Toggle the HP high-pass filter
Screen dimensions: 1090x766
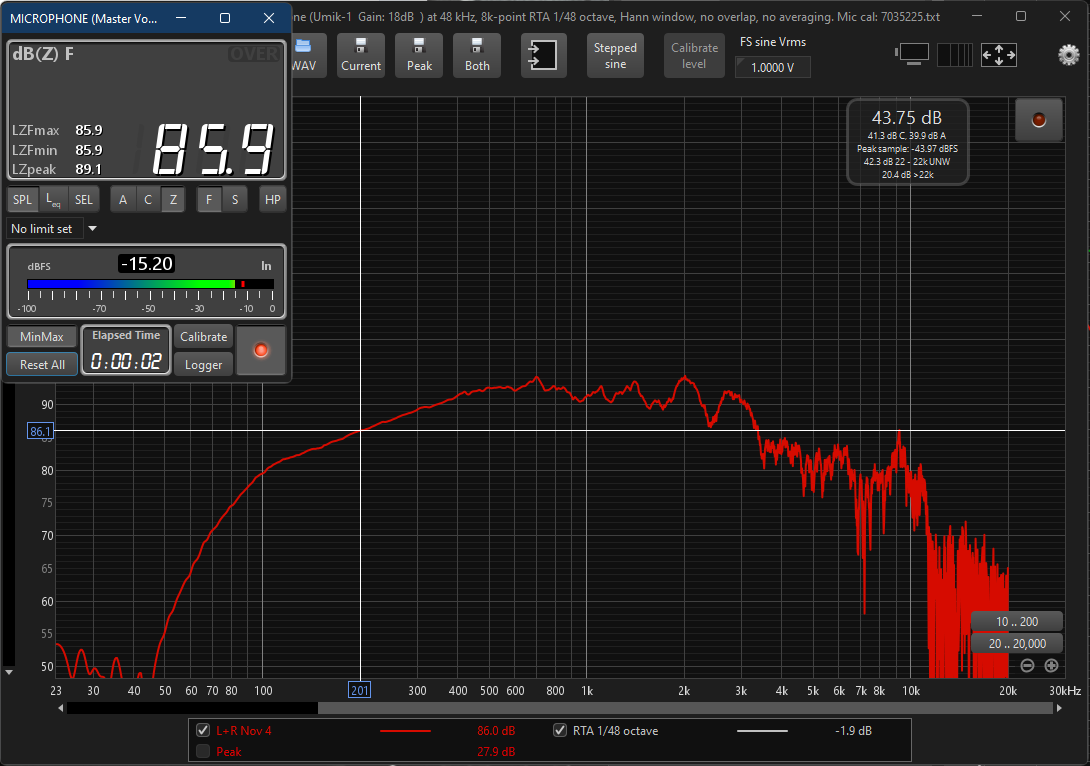272,199
